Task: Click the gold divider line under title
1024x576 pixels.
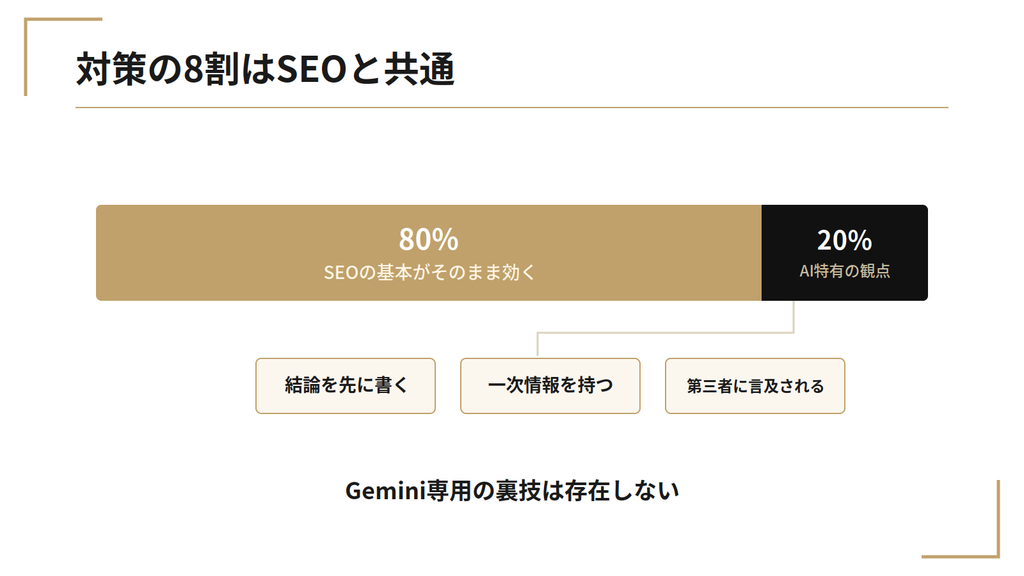Action: (x=512, y=107)
